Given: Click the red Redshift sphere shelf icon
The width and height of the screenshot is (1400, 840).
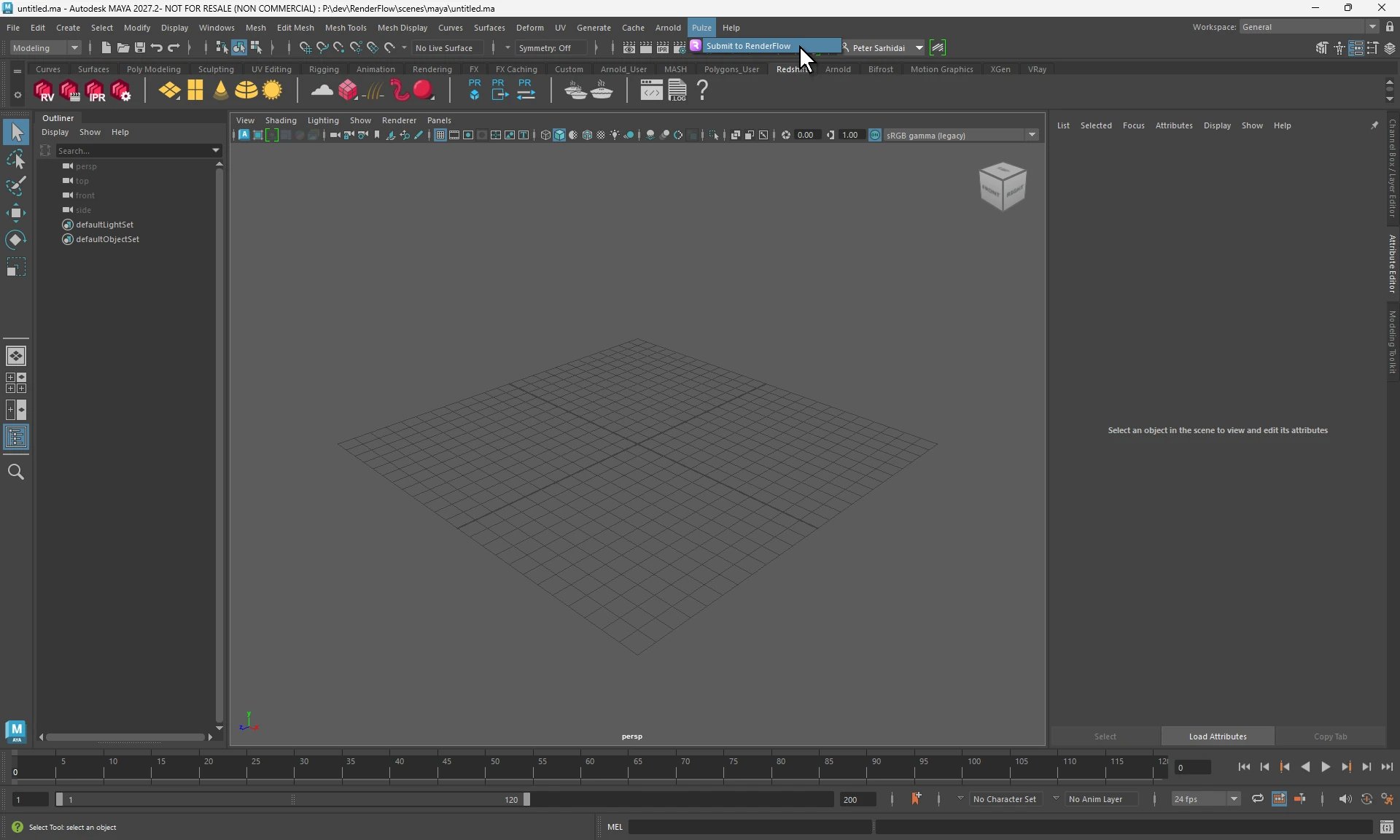Looking at the screenshot, I should pyautogui.click(x=424, y=90).
